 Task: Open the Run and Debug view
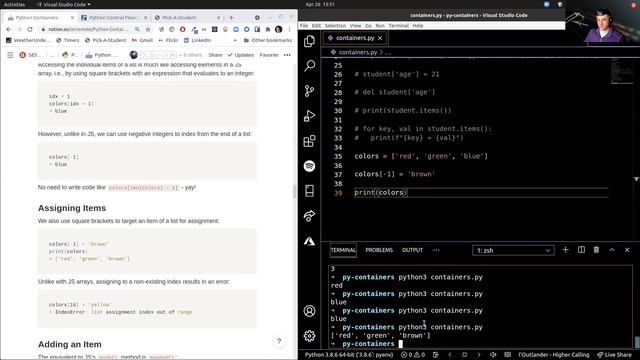pyautogui.click(x=309, y=116)
